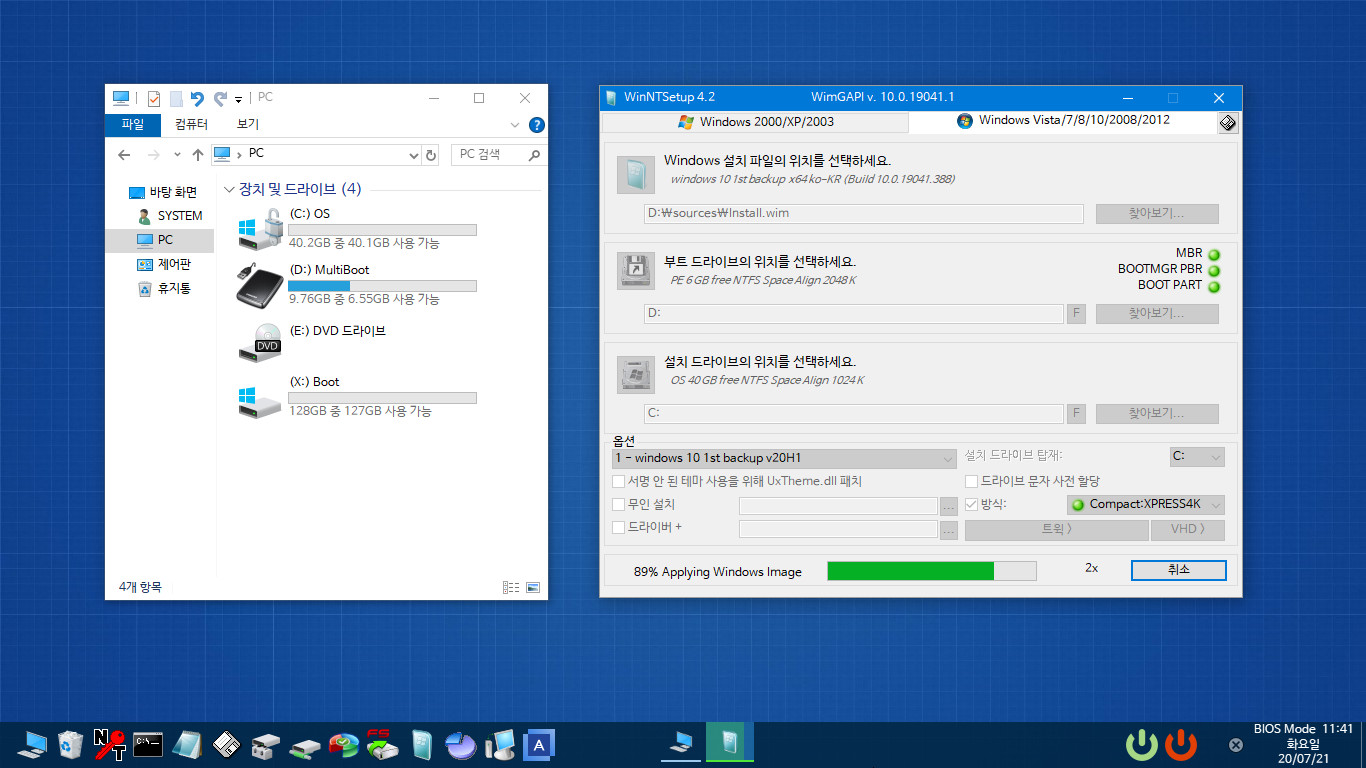Screen dimensions: 1366x768
Task: Select SYSTEM in the Explorer navigation pane
Action: click(170, 216)
